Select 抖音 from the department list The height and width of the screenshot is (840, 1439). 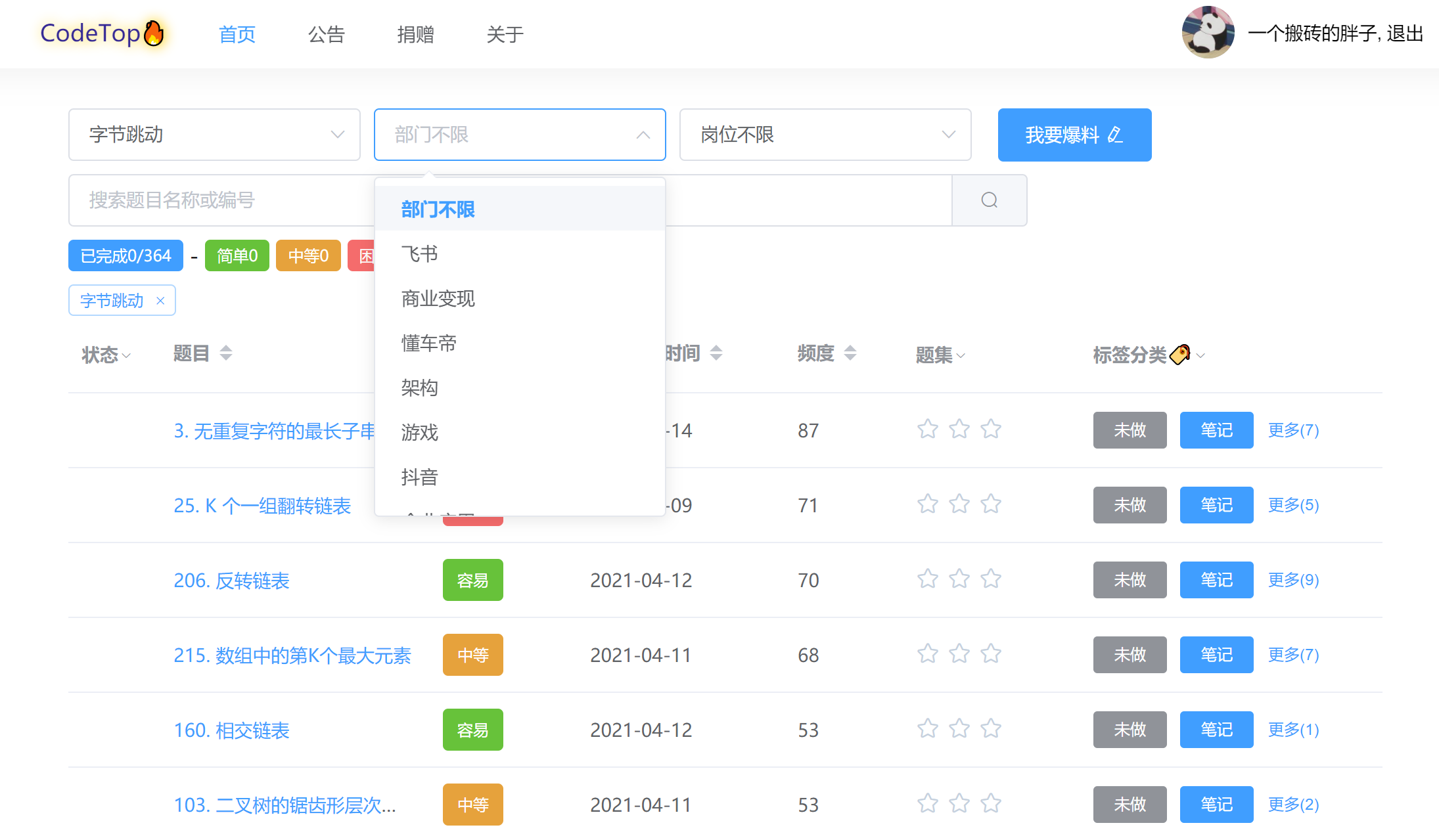point(419,477)
